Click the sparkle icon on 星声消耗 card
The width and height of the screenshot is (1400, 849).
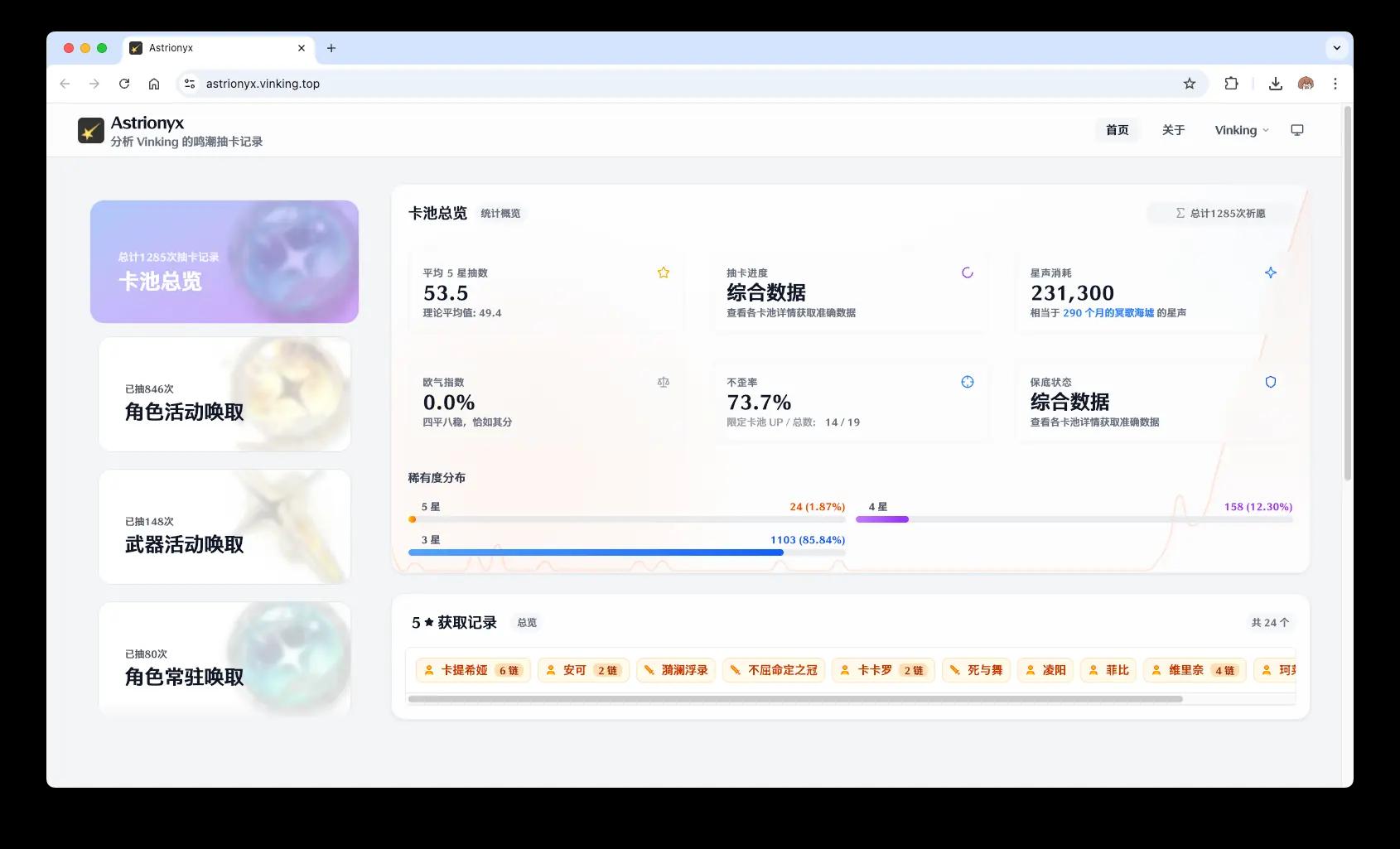(1271, 273)
